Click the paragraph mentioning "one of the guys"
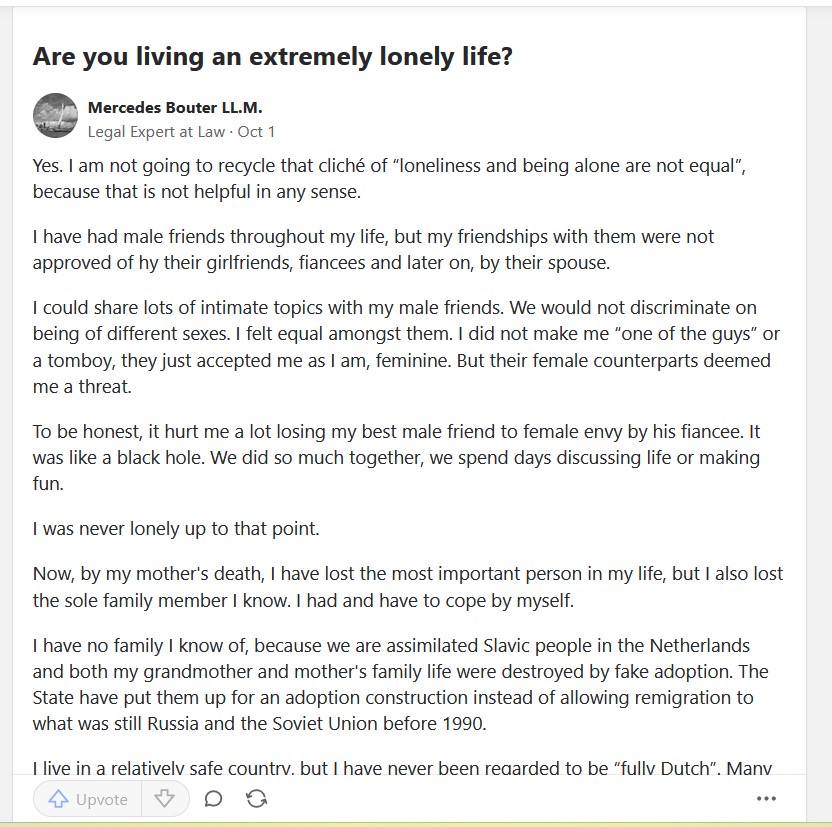The image size is (832, 827). pos(406,347)
